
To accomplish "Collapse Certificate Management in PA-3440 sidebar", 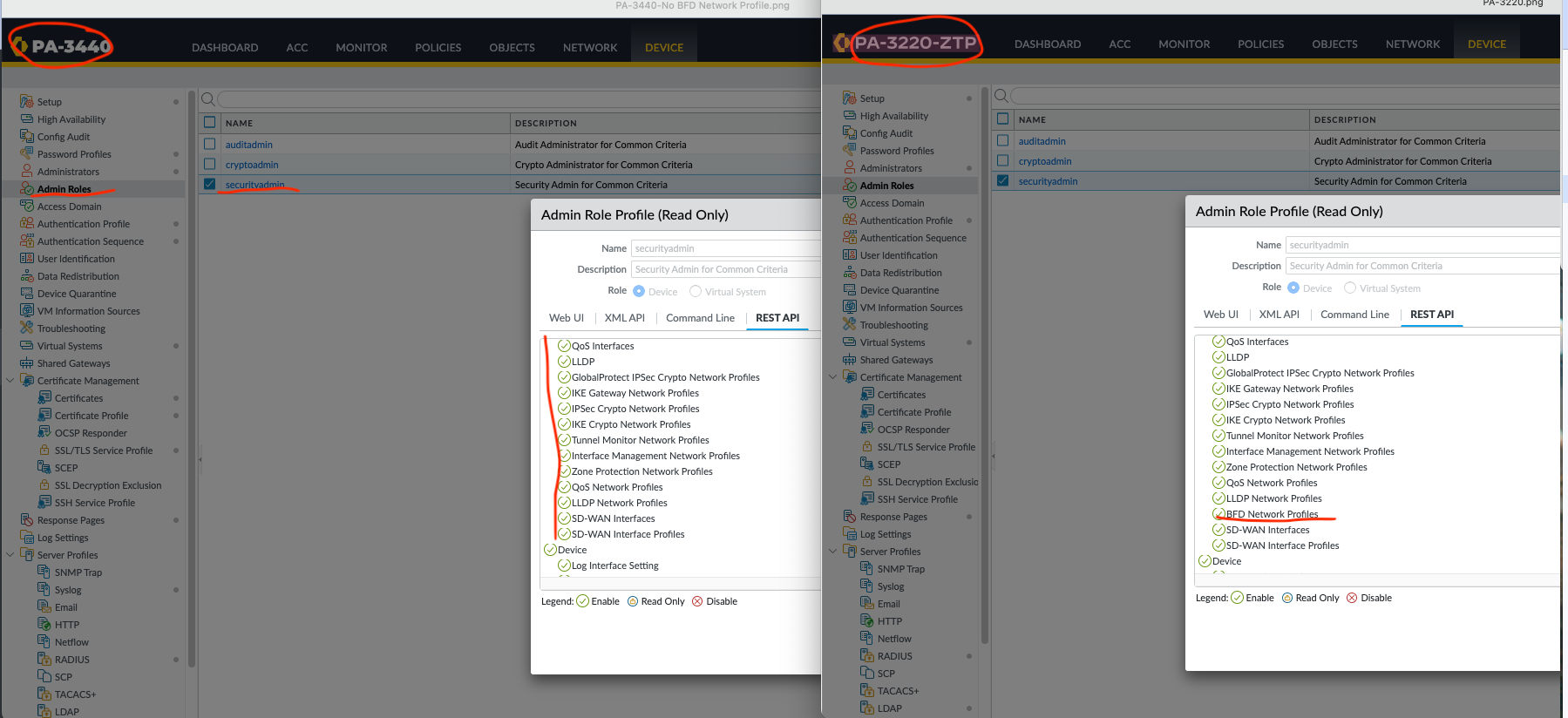I will pyautogui.click(x=10, y=381).
